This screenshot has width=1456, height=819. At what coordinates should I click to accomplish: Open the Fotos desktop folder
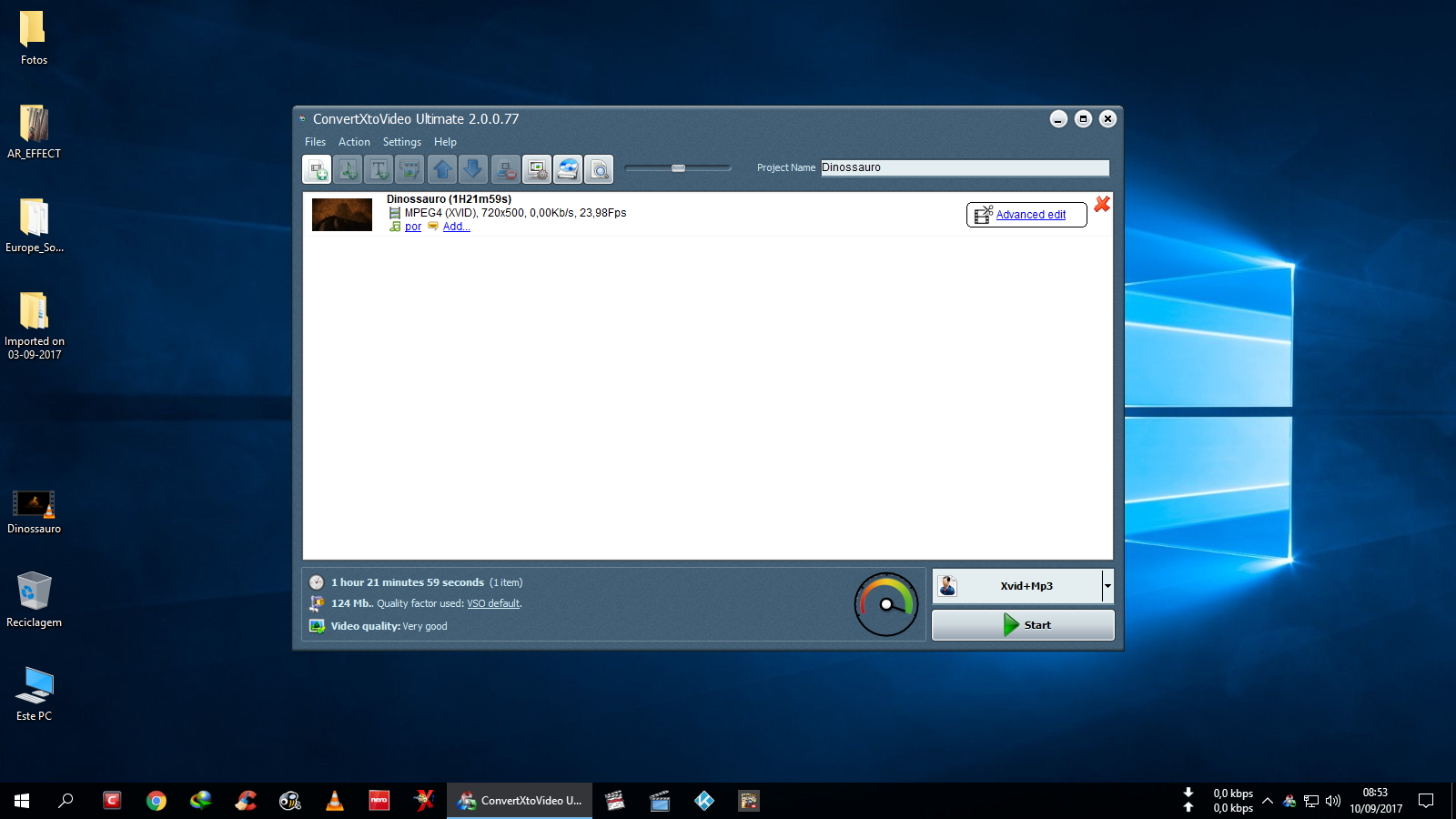[34, 38]
